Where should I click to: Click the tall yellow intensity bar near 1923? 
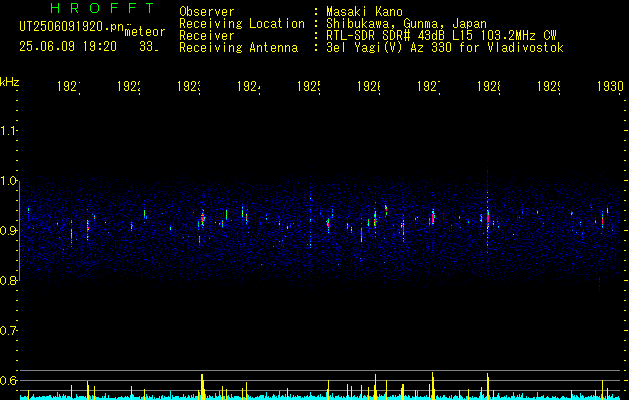[x=202, y=387]
